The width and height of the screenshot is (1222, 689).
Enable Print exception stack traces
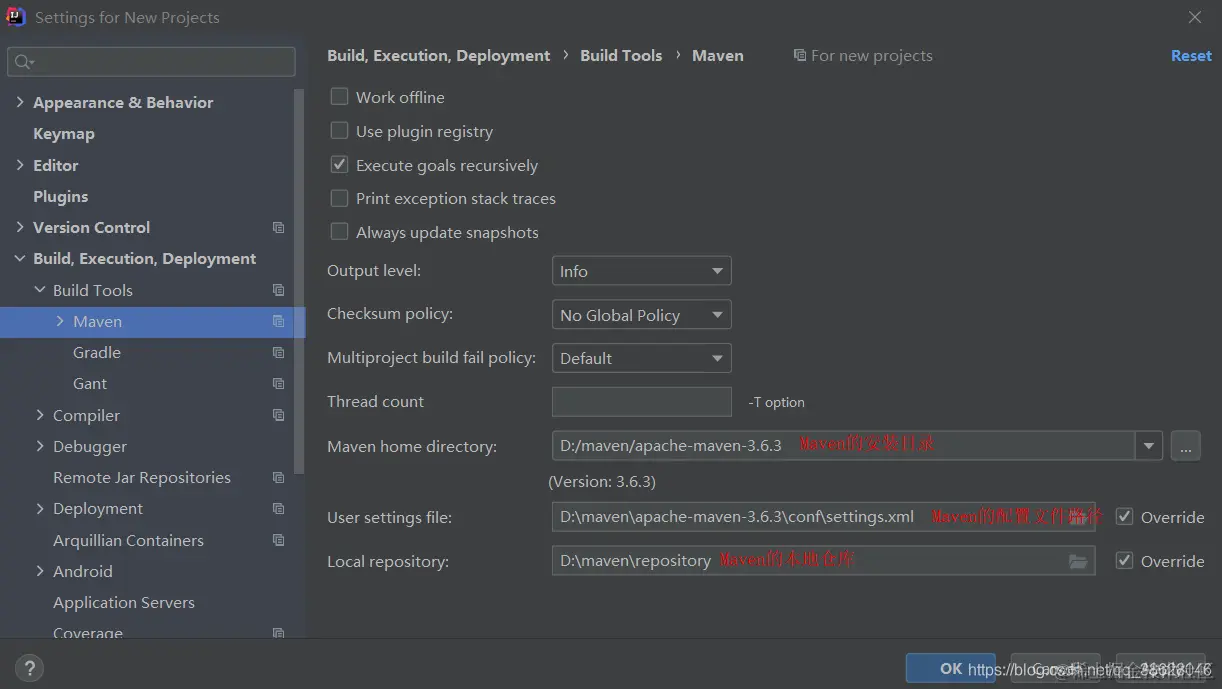pos(339,198)
